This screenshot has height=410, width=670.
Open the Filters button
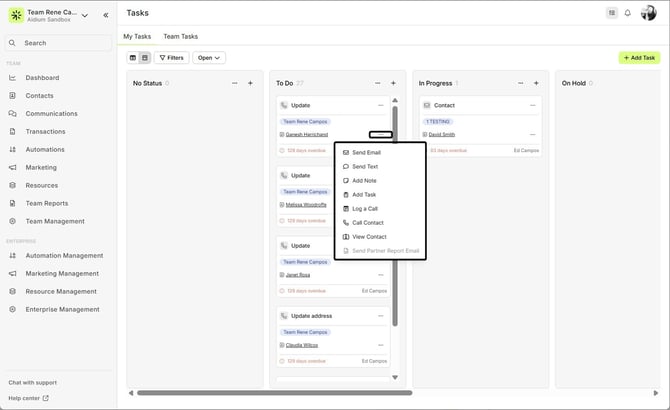point(171,58)
